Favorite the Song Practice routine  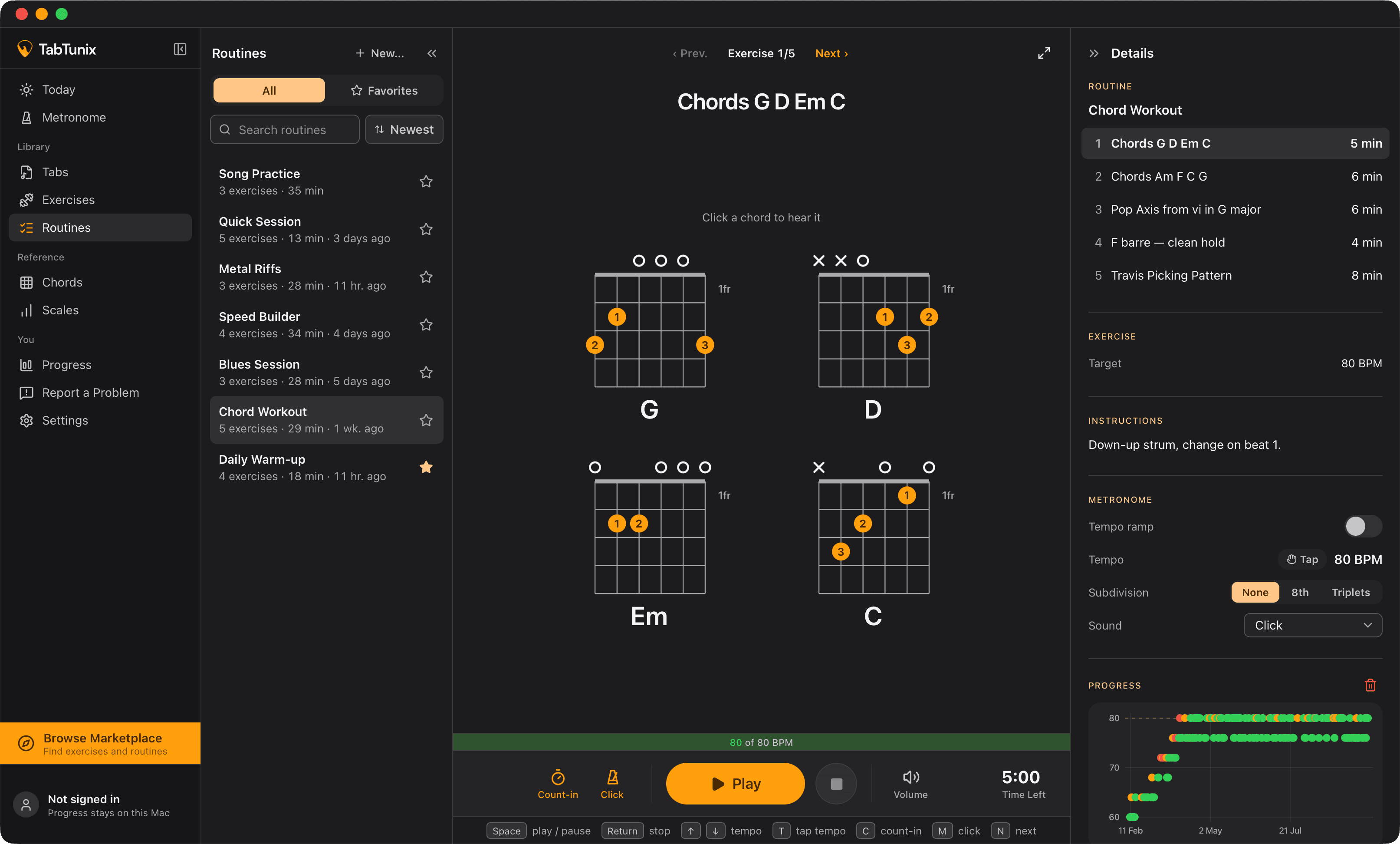pyautogui.click(x=426, y=182)
